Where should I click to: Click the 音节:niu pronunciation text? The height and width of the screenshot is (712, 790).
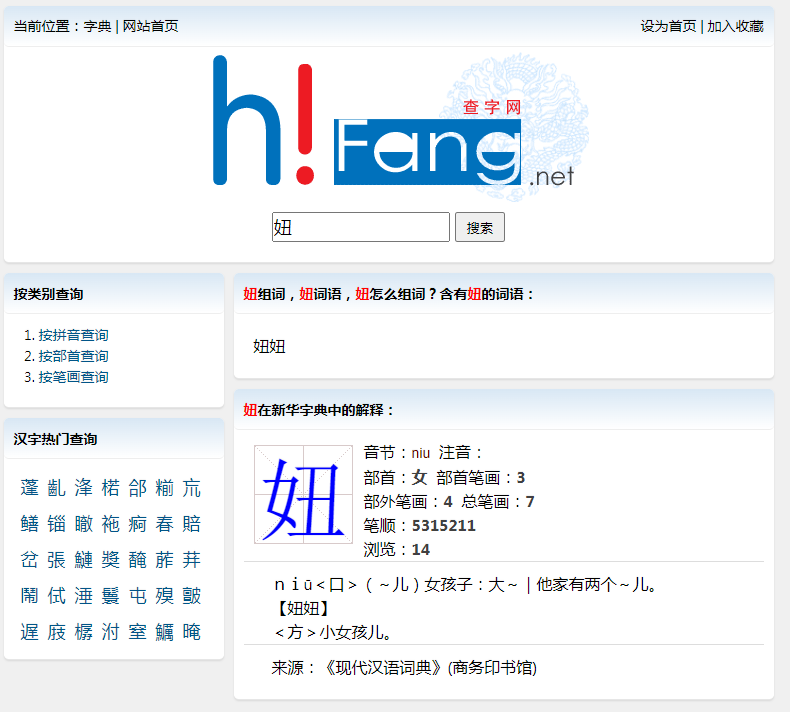397,452
